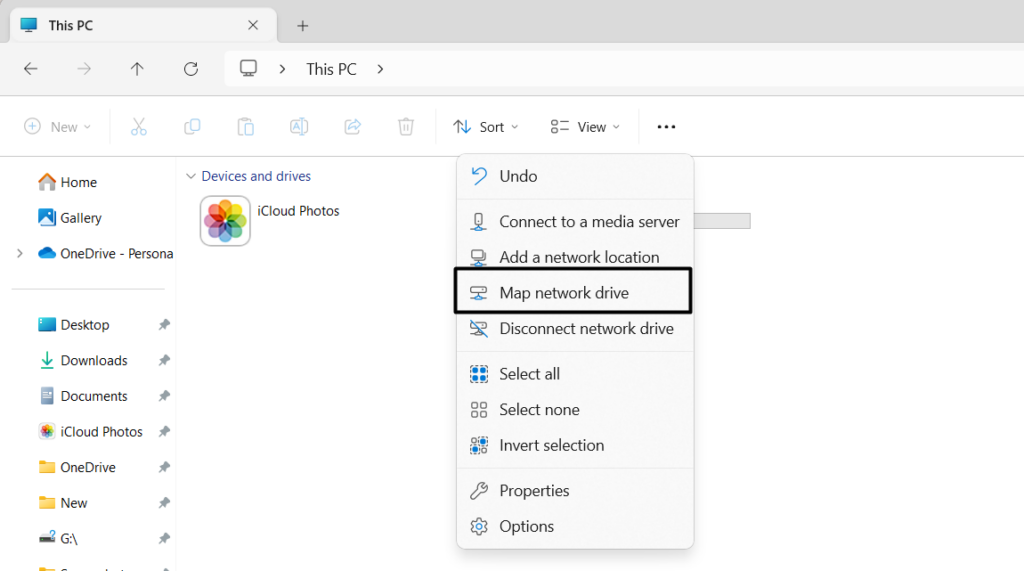Click the Cut scissors icon in toolbar

[x=139, y=127]
